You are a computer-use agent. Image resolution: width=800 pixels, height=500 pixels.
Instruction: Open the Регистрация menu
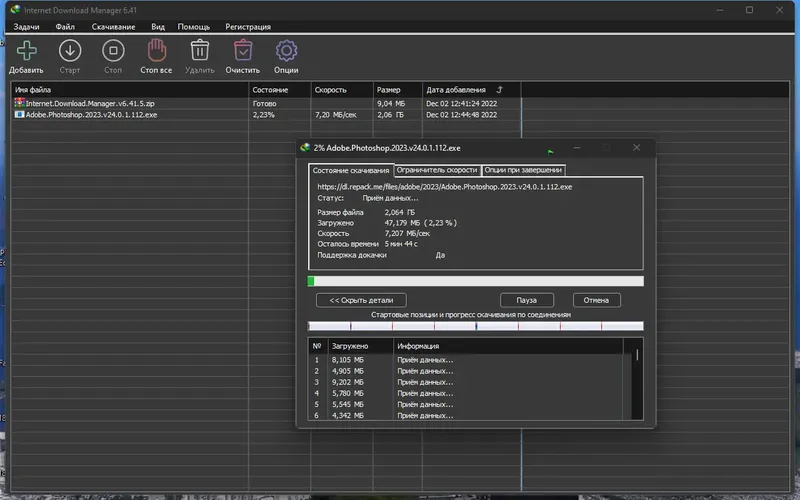(247, 25)
